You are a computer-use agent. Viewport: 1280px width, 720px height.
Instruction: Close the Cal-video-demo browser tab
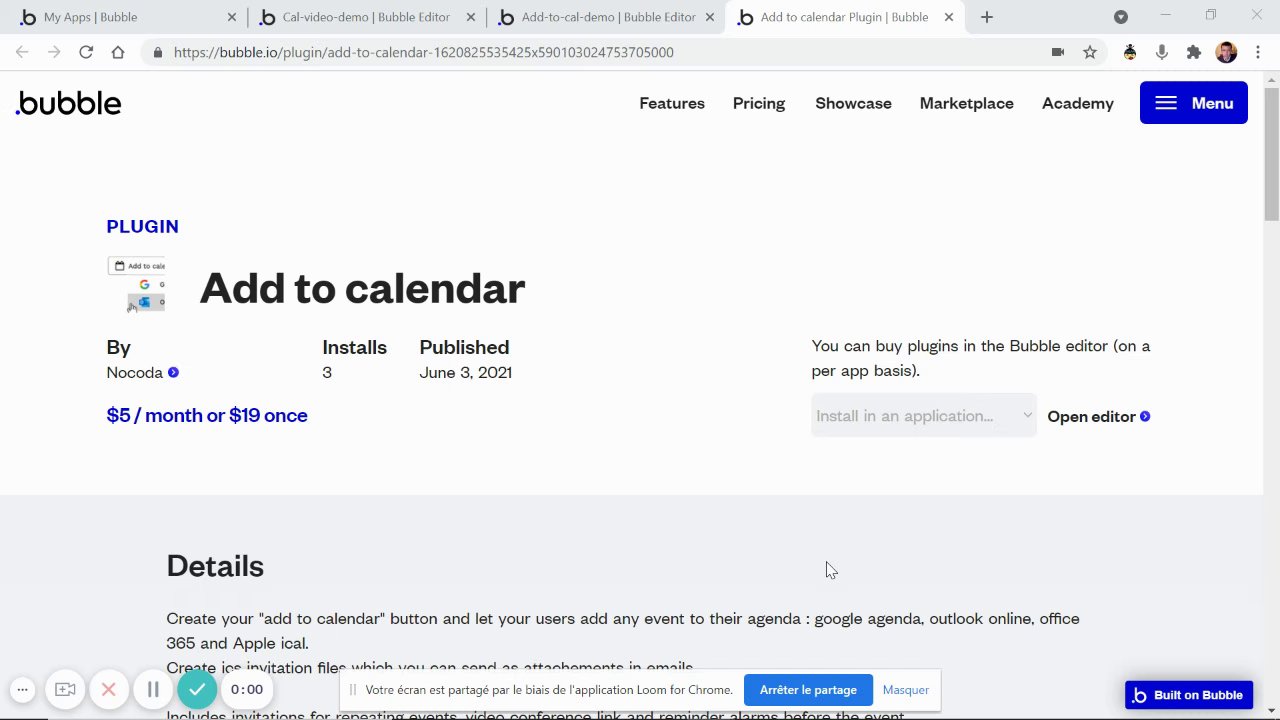click(x=471, y=17)
